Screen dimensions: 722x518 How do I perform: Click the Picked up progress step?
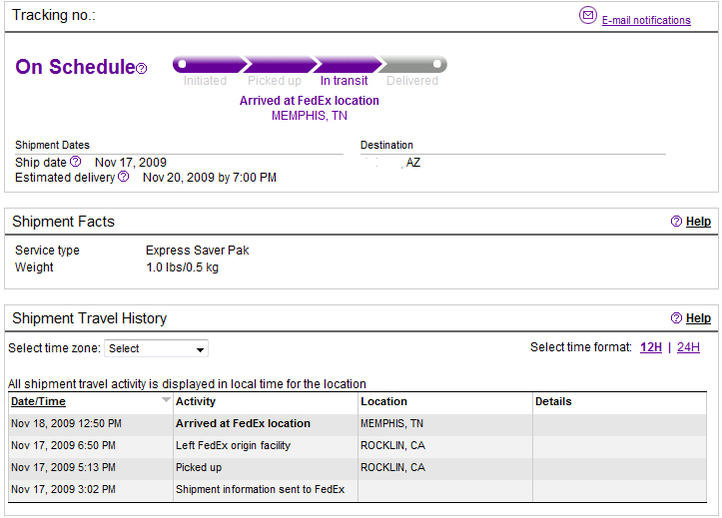click(x=274, y=81)
